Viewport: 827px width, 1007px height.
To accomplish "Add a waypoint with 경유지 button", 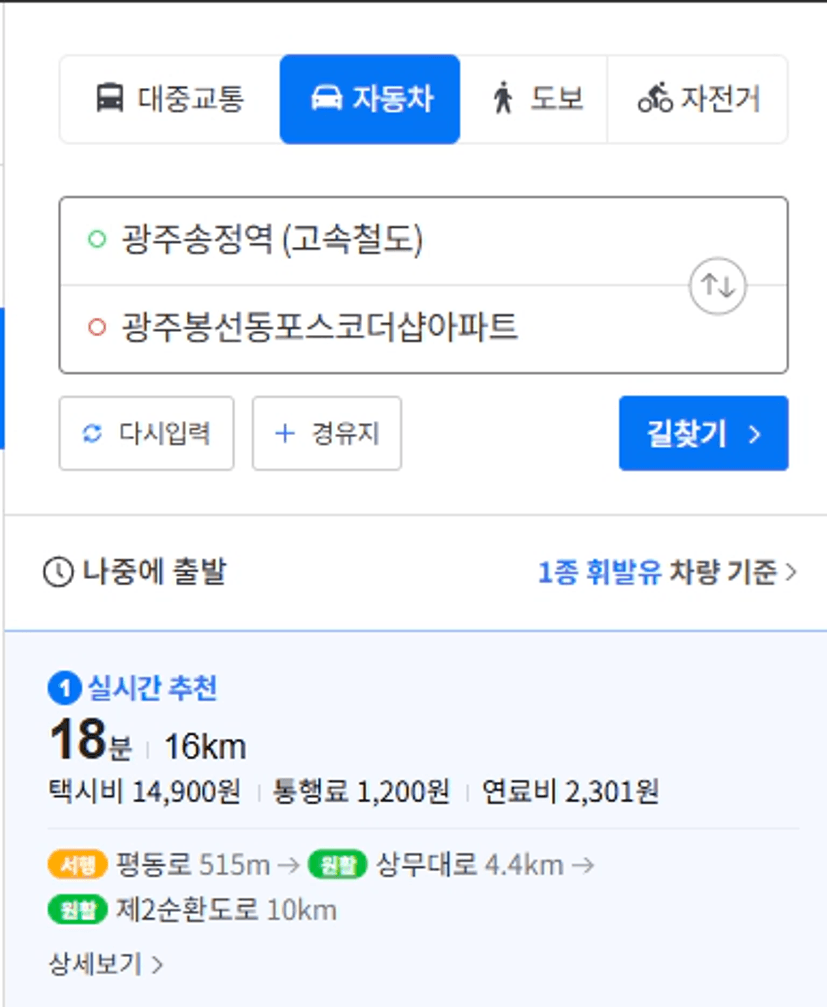I will (x=327, y=433).
